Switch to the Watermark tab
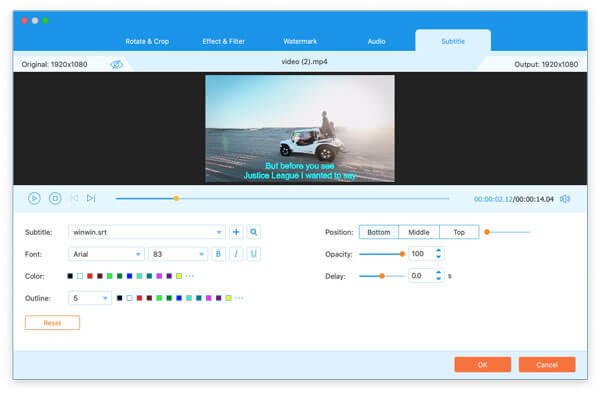 (x=300, y=41)
